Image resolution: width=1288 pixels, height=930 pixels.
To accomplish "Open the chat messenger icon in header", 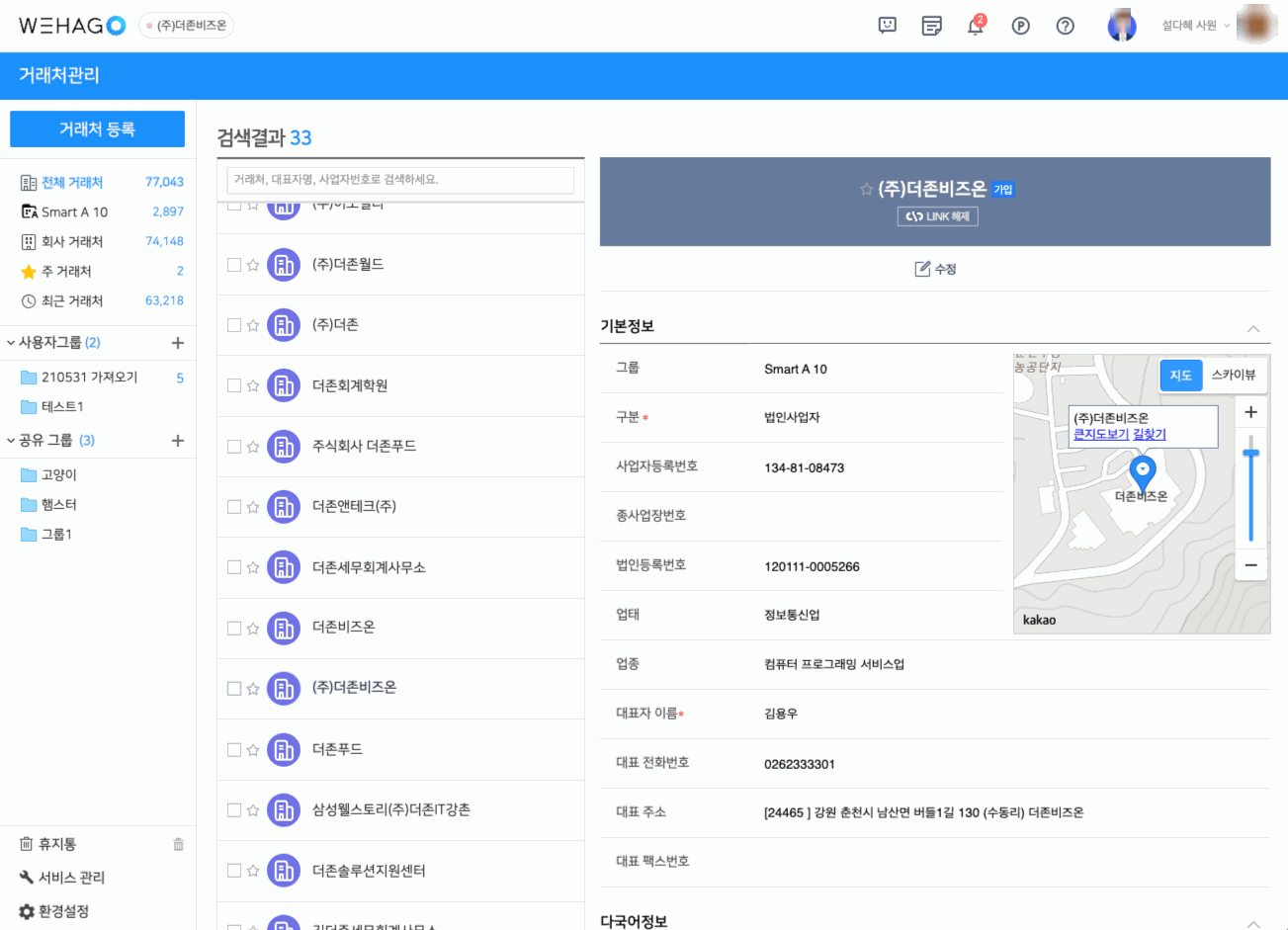I will (x=888, y=26).
